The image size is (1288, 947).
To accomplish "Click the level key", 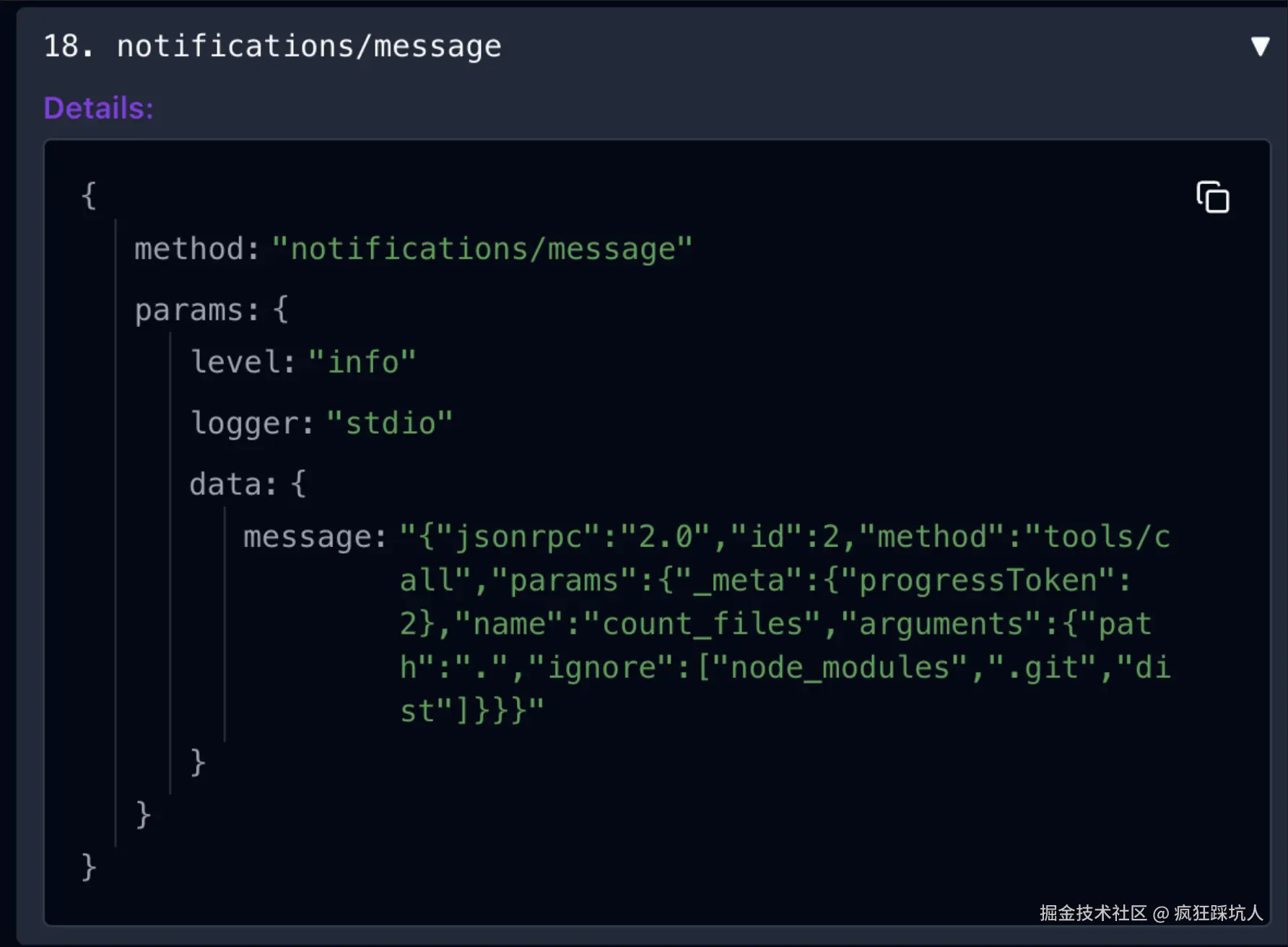I will click(243, 362).
